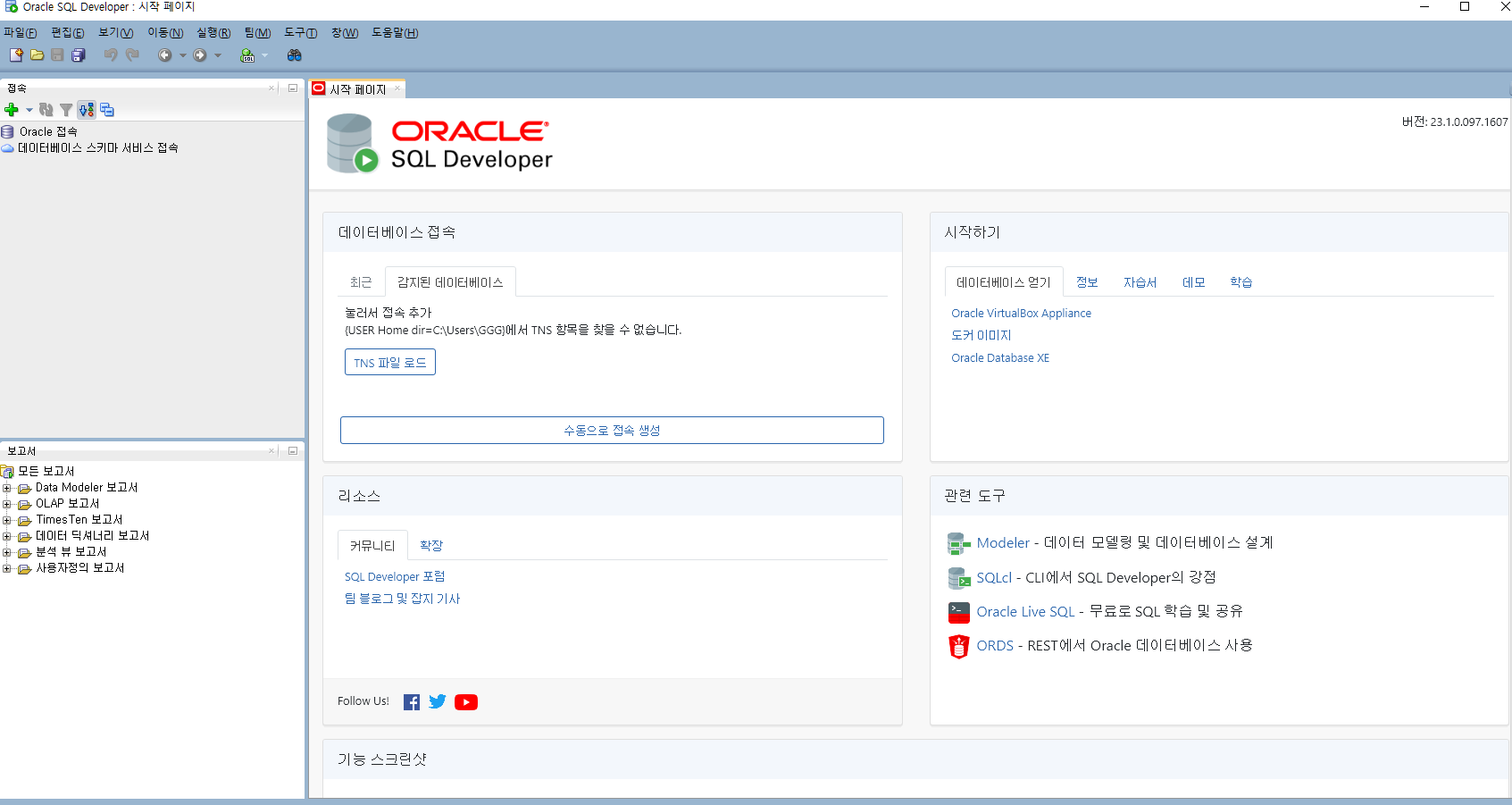Viewport: 1512px width, 805px height.
Task: Select the Oracle 접속 database icon
Action: tap(8, 131)
